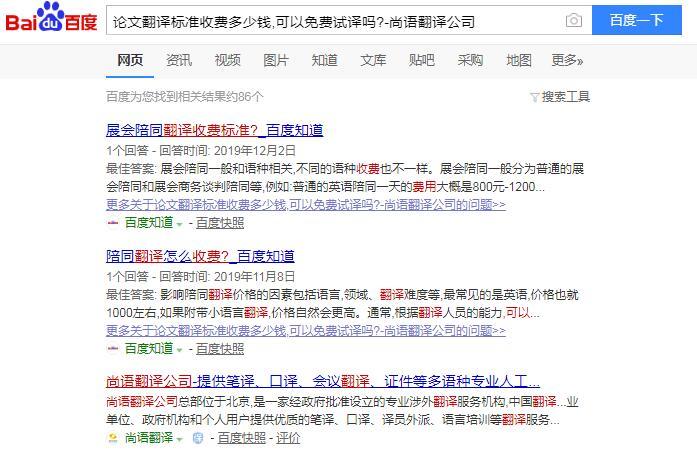Switch to the 采购 tab
The height and width of the screenshot is (461, 697).
point(470,60)
